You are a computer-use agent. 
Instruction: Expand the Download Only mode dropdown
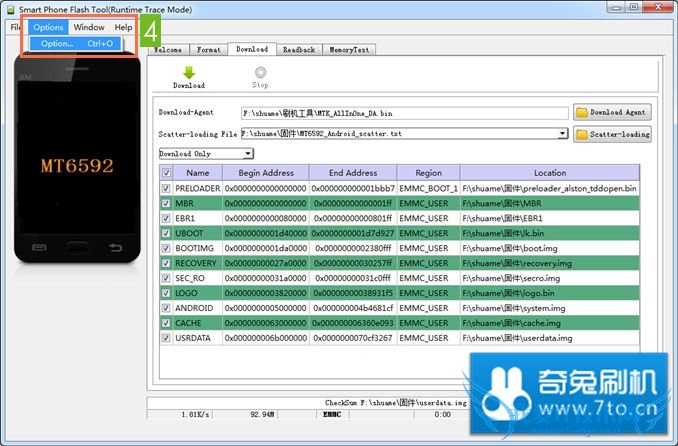(248, 154)
